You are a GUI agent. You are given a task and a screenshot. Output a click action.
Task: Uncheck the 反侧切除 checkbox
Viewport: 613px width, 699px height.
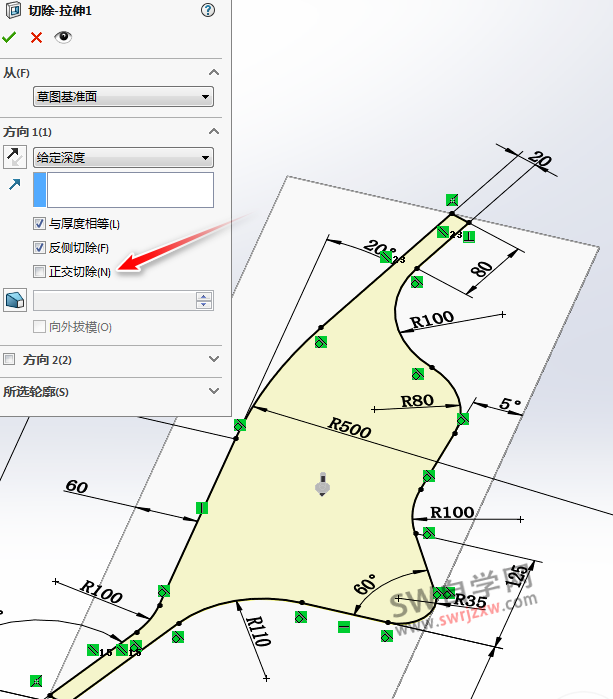40,248
